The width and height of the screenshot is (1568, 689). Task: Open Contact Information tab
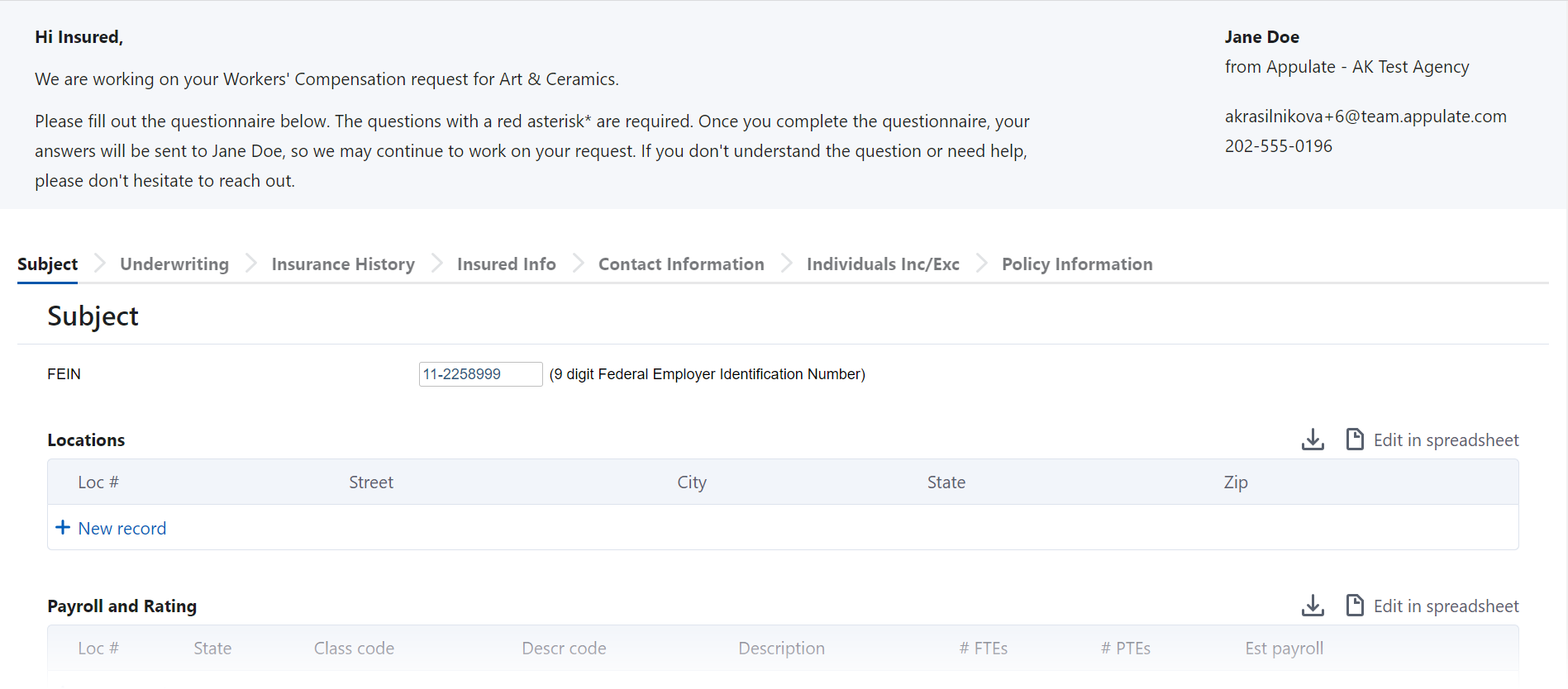(681, 264)
